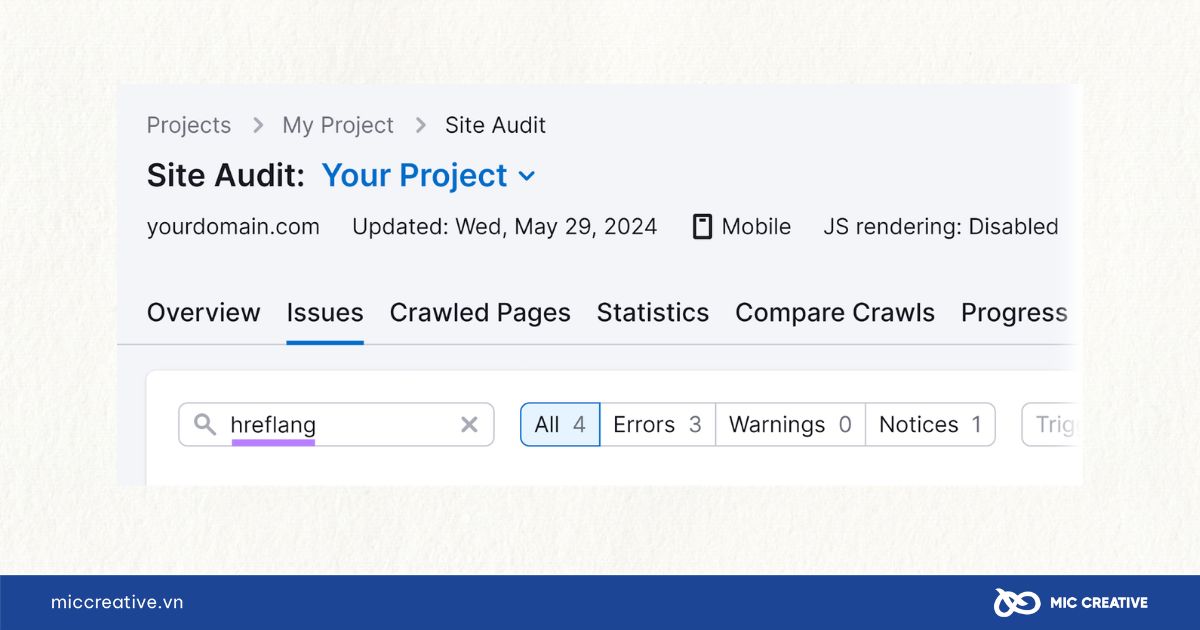The height and width of the screenshot is (630, 1200).
Task: Open the Compare Crawls tab
Action: [835, 313]
